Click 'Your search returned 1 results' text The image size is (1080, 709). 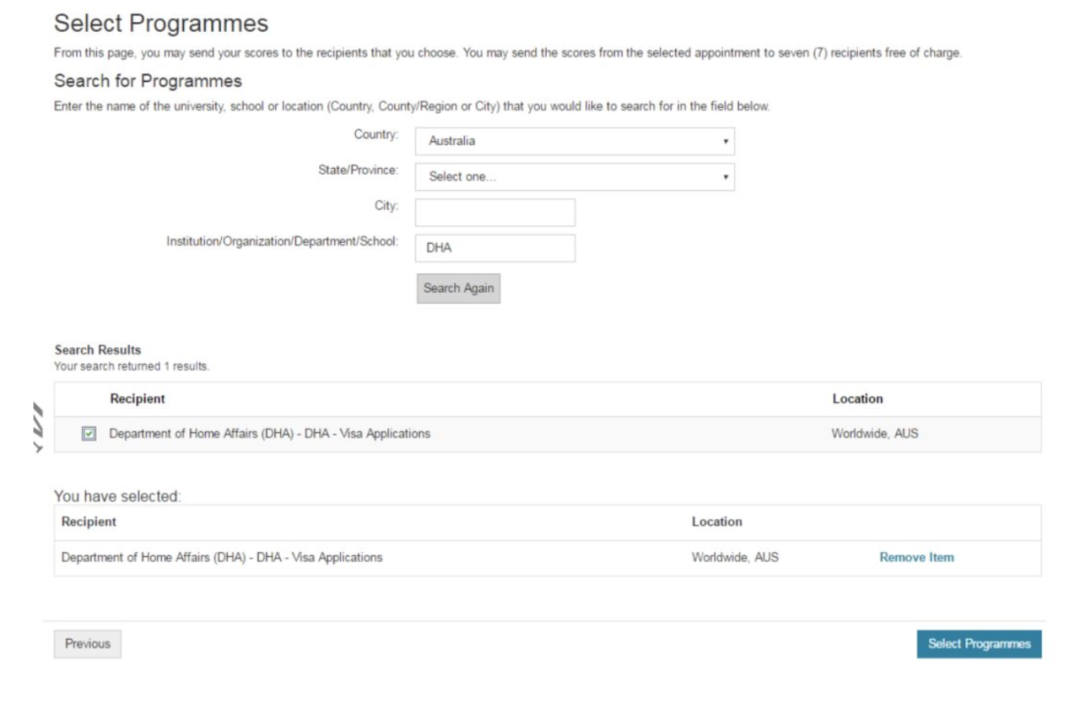coord(132,367)
